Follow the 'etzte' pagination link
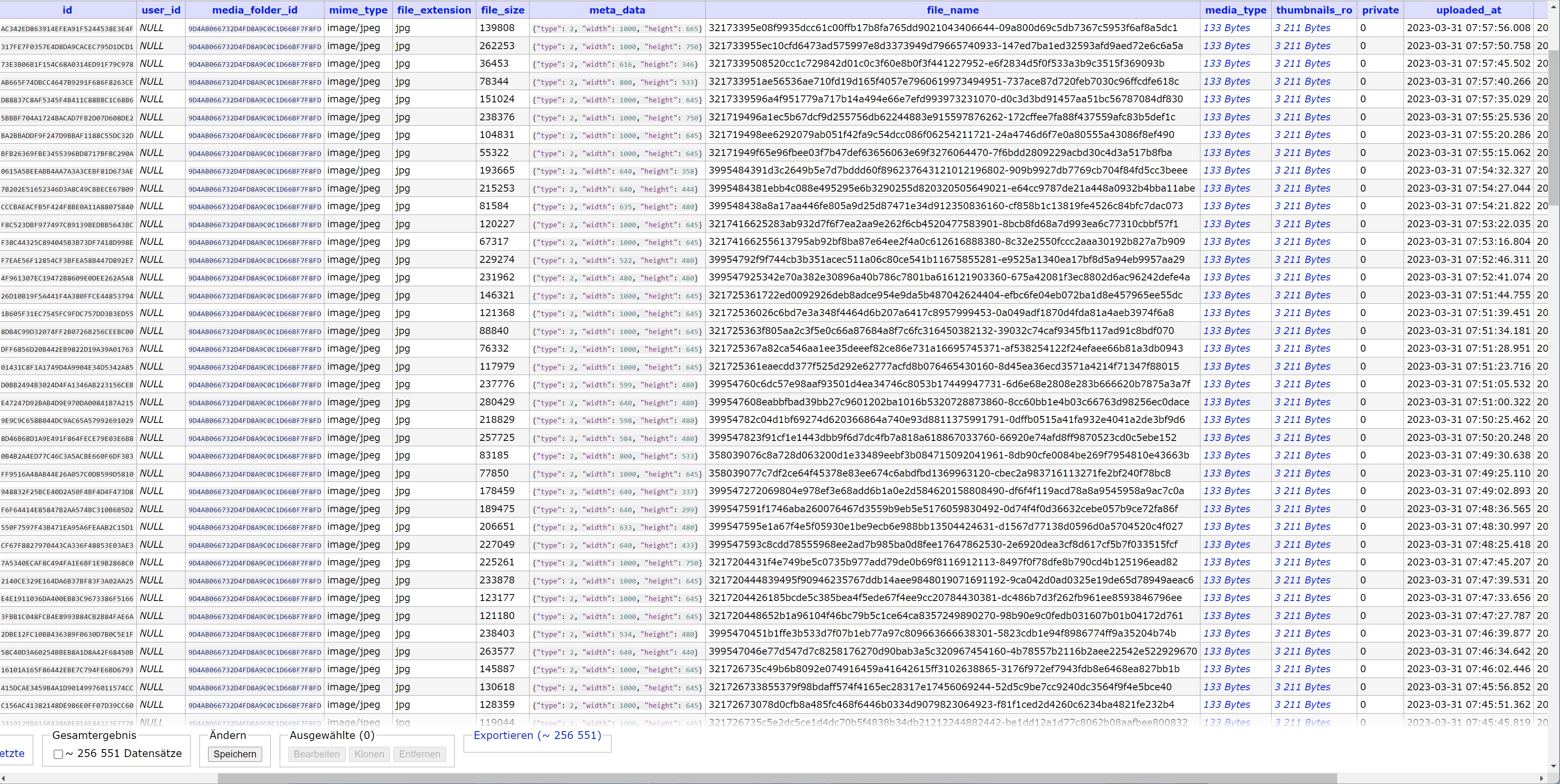Screen dimensions: 1560x784 point(12,753)
